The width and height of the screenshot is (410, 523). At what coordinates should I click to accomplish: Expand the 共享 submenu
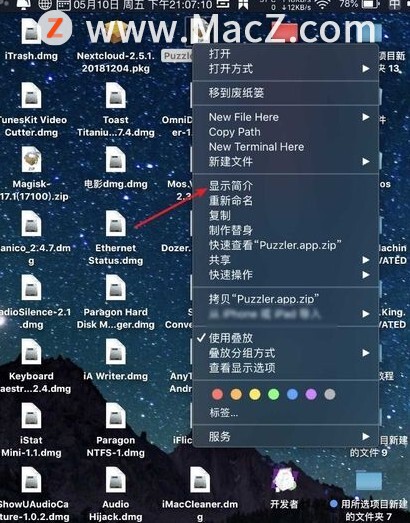click(x=286, y=260)
